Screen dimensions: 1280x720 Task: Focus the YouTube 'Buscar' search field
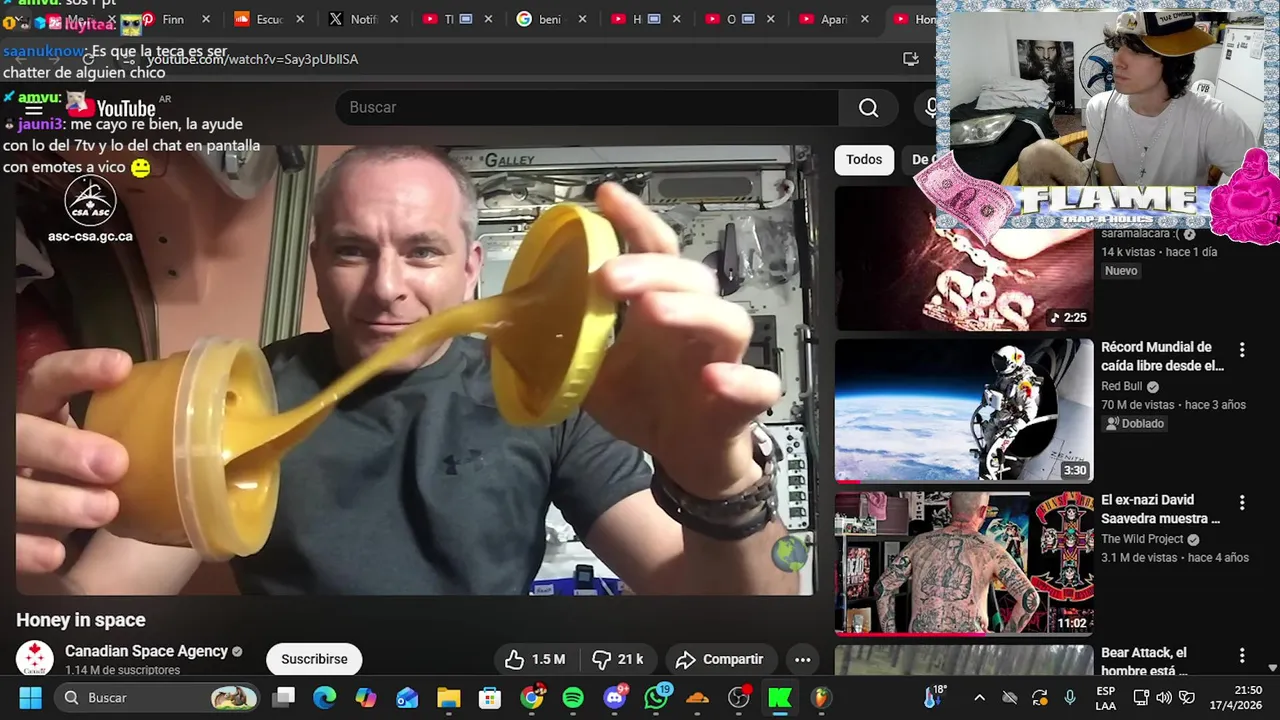pos(586,107)
